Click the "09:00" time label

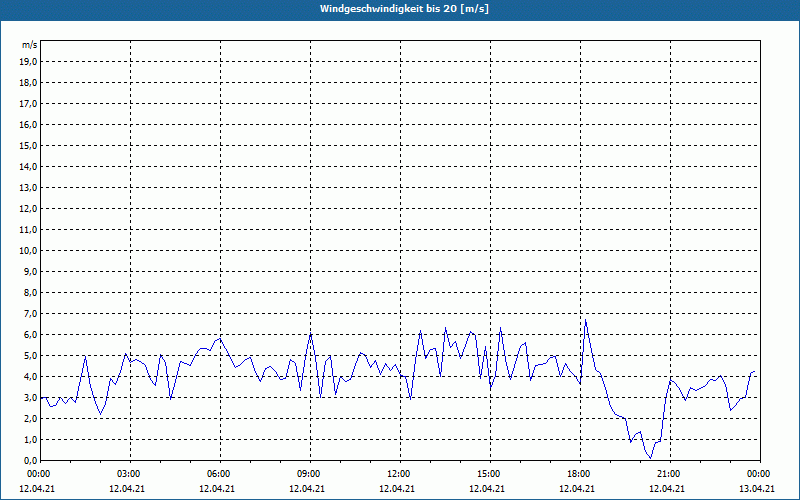pos(310,474)
